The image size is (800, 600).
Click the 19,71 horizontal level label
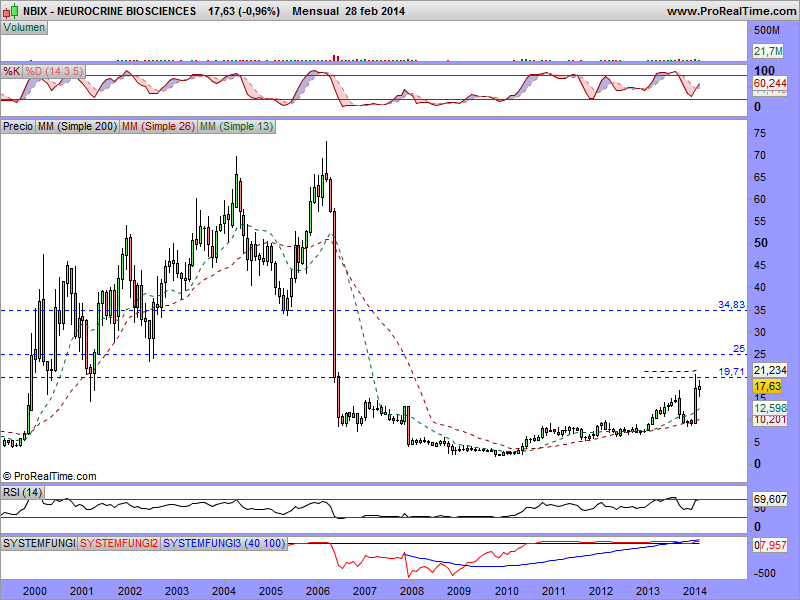731,371
